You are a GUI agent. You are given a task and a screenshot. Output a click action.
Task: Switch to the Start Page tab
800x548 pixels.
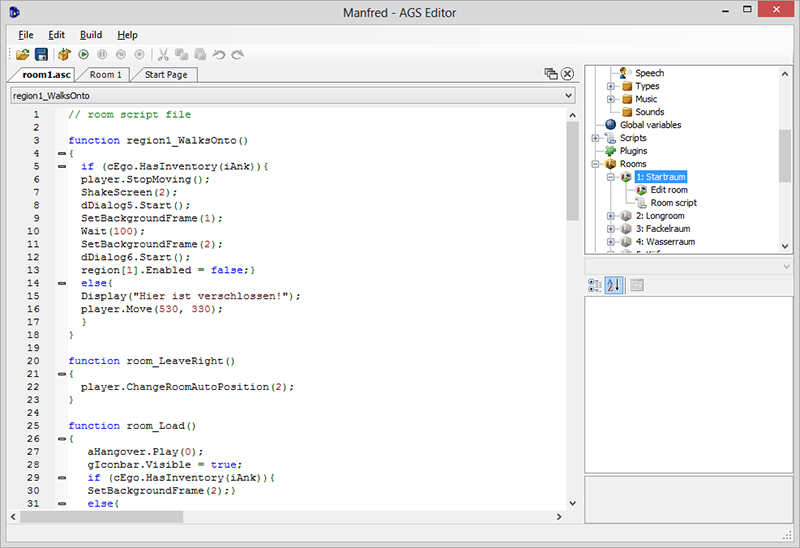tap(166, 75)
